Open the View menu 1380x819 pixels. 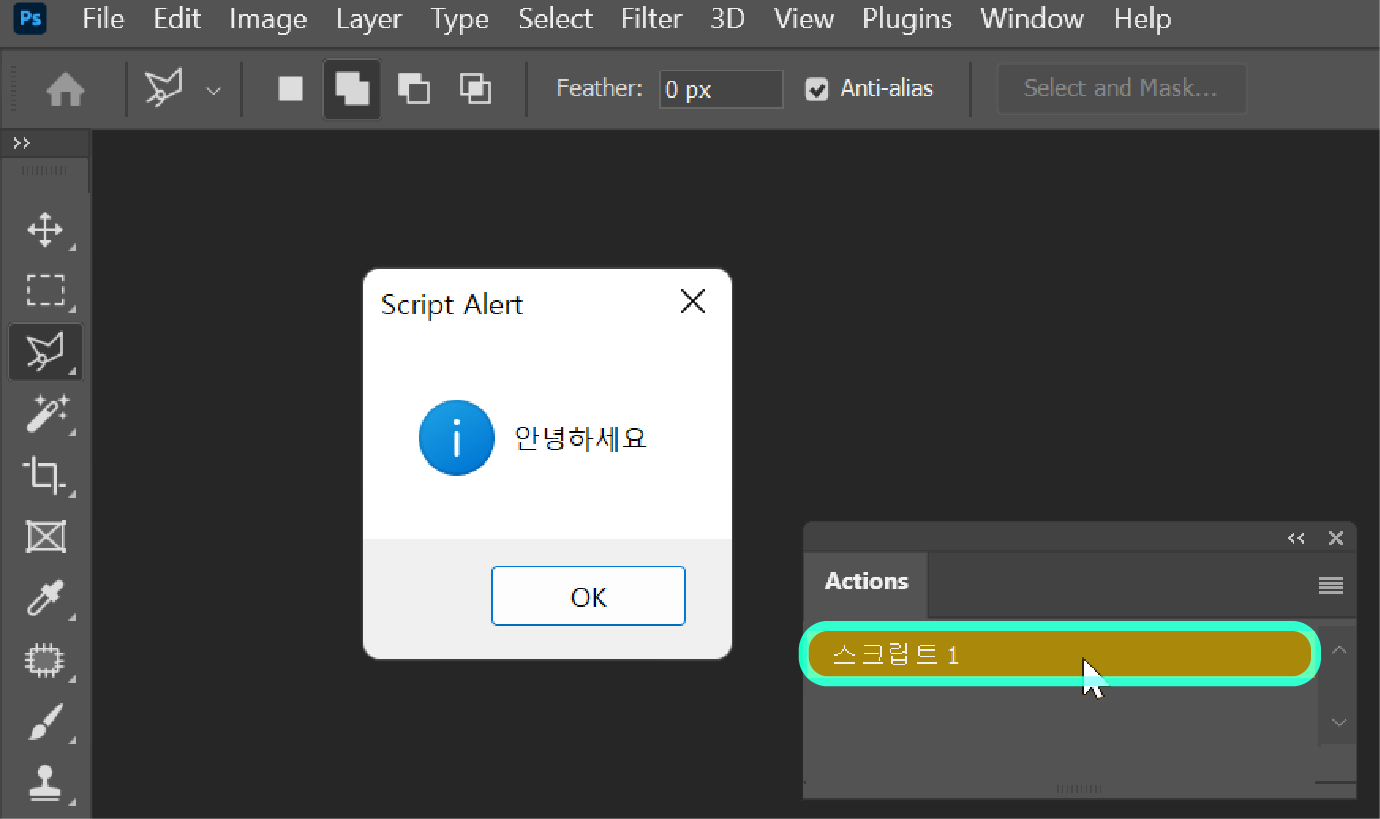tap(803, 18)
